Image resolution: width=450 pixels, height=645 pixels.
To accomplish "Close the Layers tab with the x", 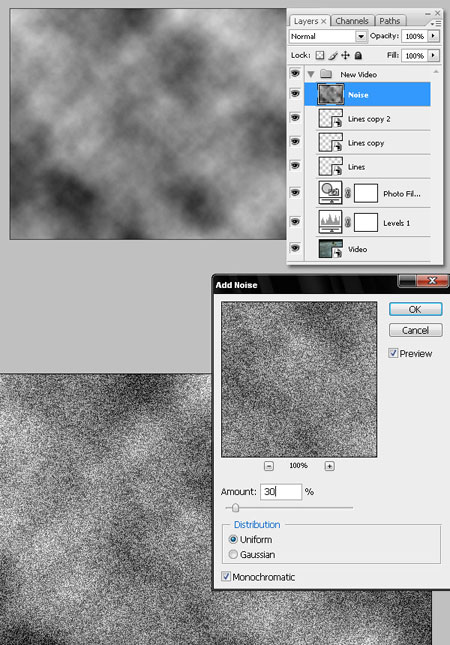I will pyautogui.click(x=324, y=21).
